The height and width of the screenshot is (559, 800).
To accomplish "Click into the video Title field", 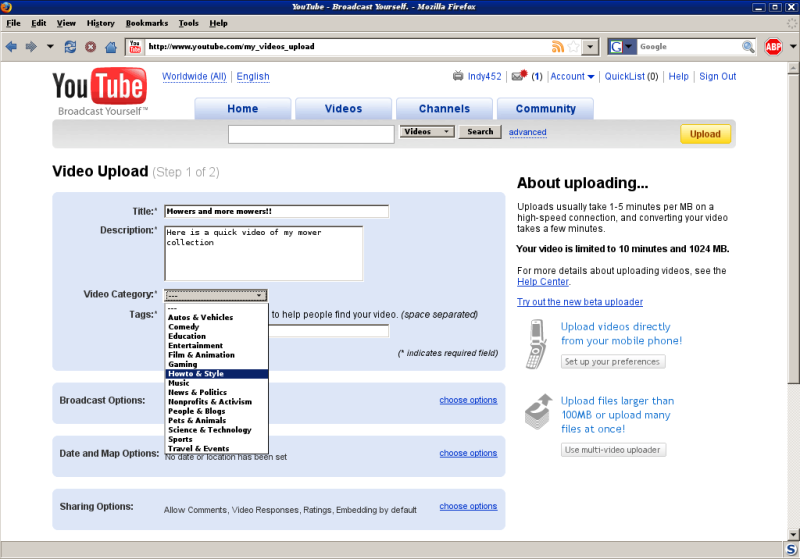I will [276, 211].
